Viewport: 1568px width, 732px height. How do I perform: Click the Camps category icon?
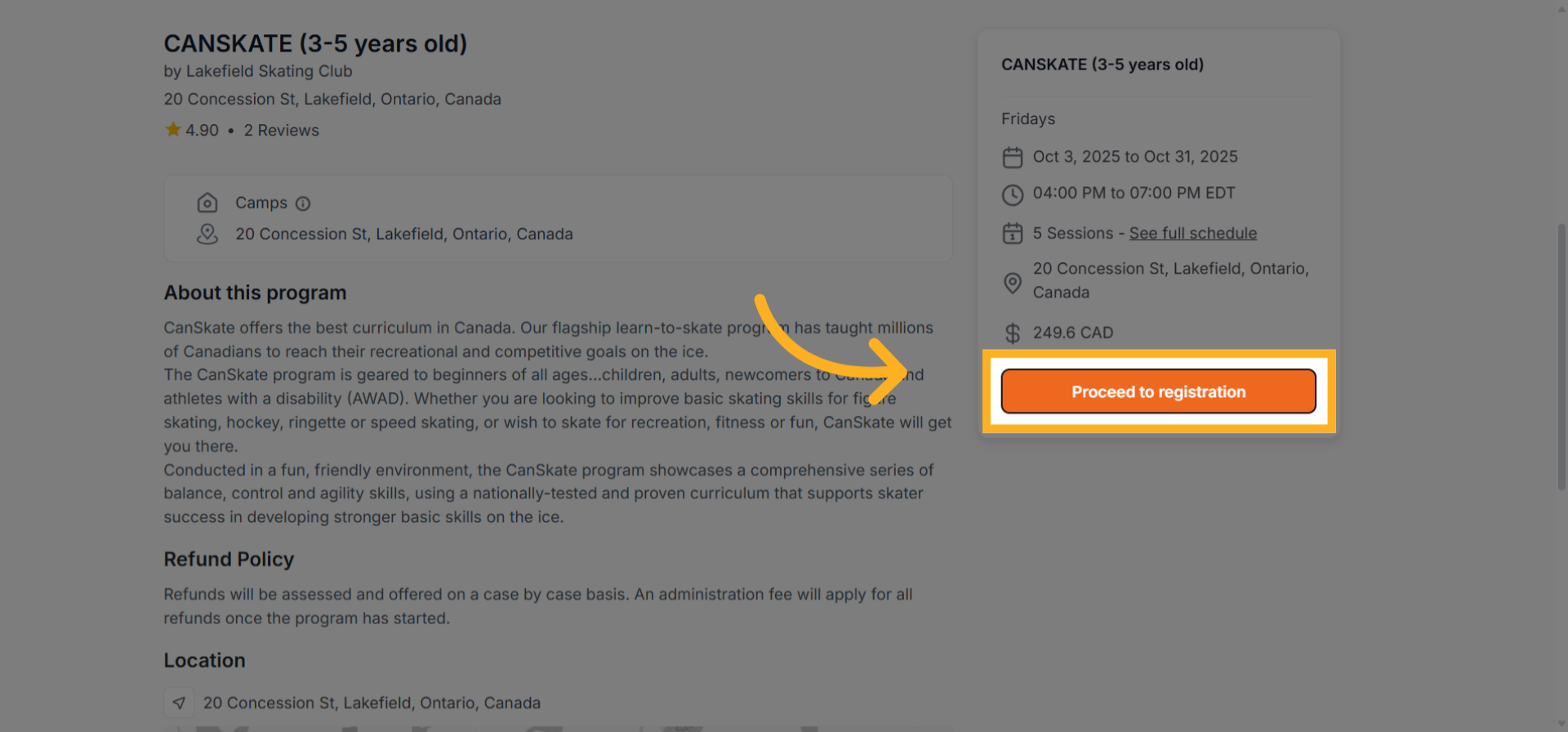tap(207, 203)
